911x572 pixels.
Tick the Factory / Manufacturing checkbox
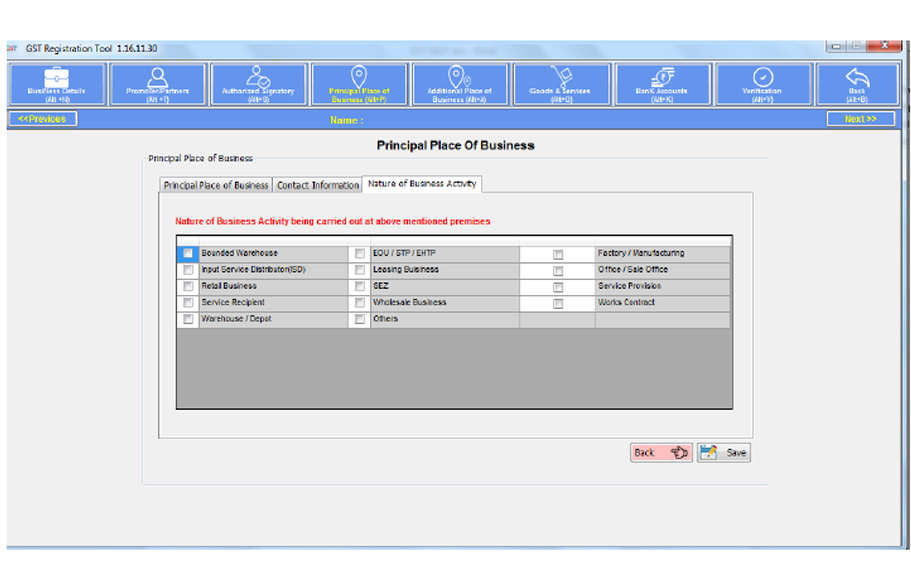[558, 255]
